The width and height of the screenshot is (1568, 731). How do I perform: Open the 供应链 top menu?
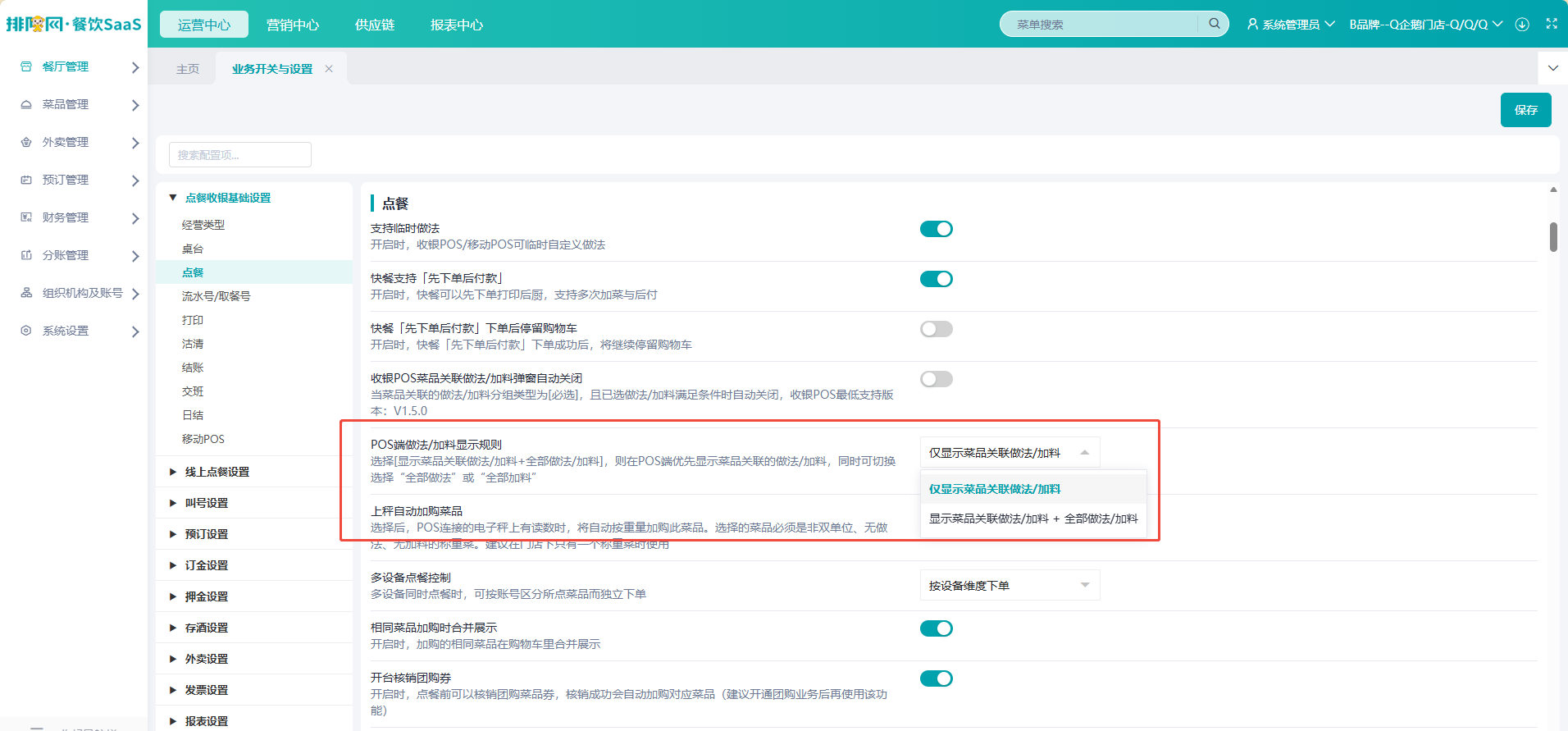[375, 25]
